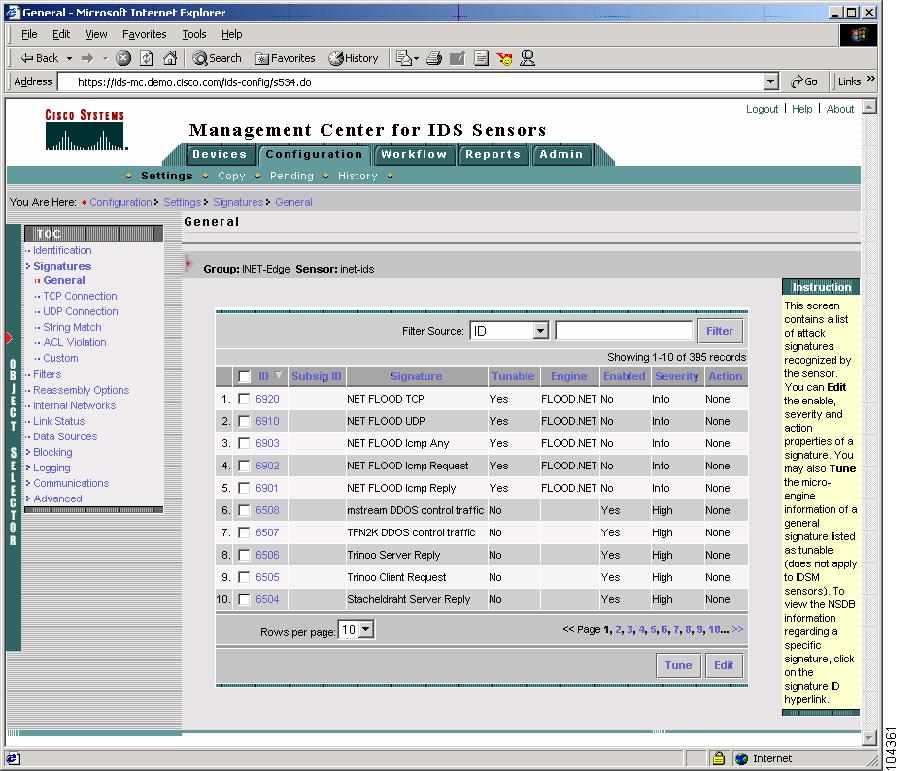Expand the Logging TOC section
898x771 pixels.
click(27, 467)
